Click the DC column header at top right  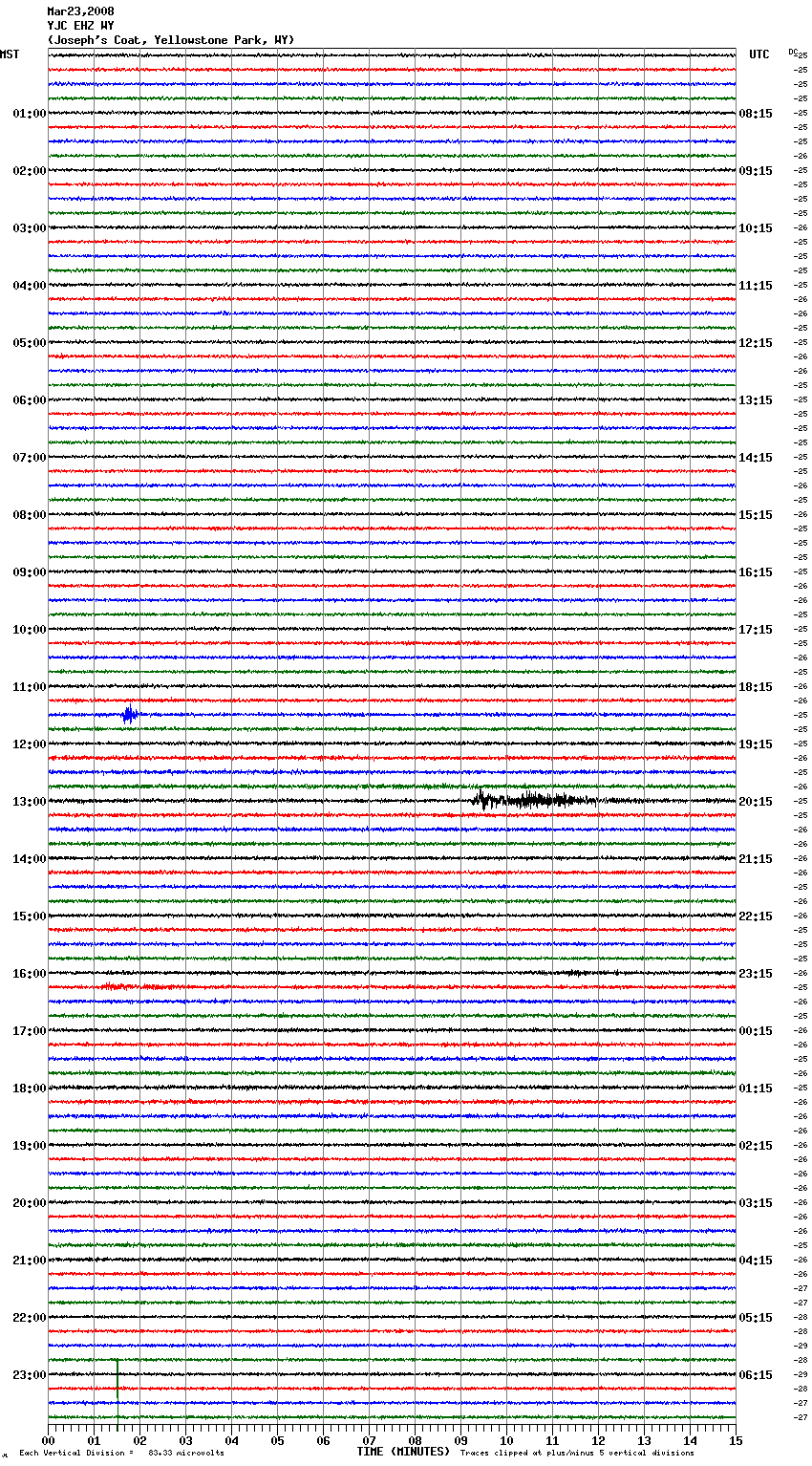pyautogui.click(x=793, y=52)
